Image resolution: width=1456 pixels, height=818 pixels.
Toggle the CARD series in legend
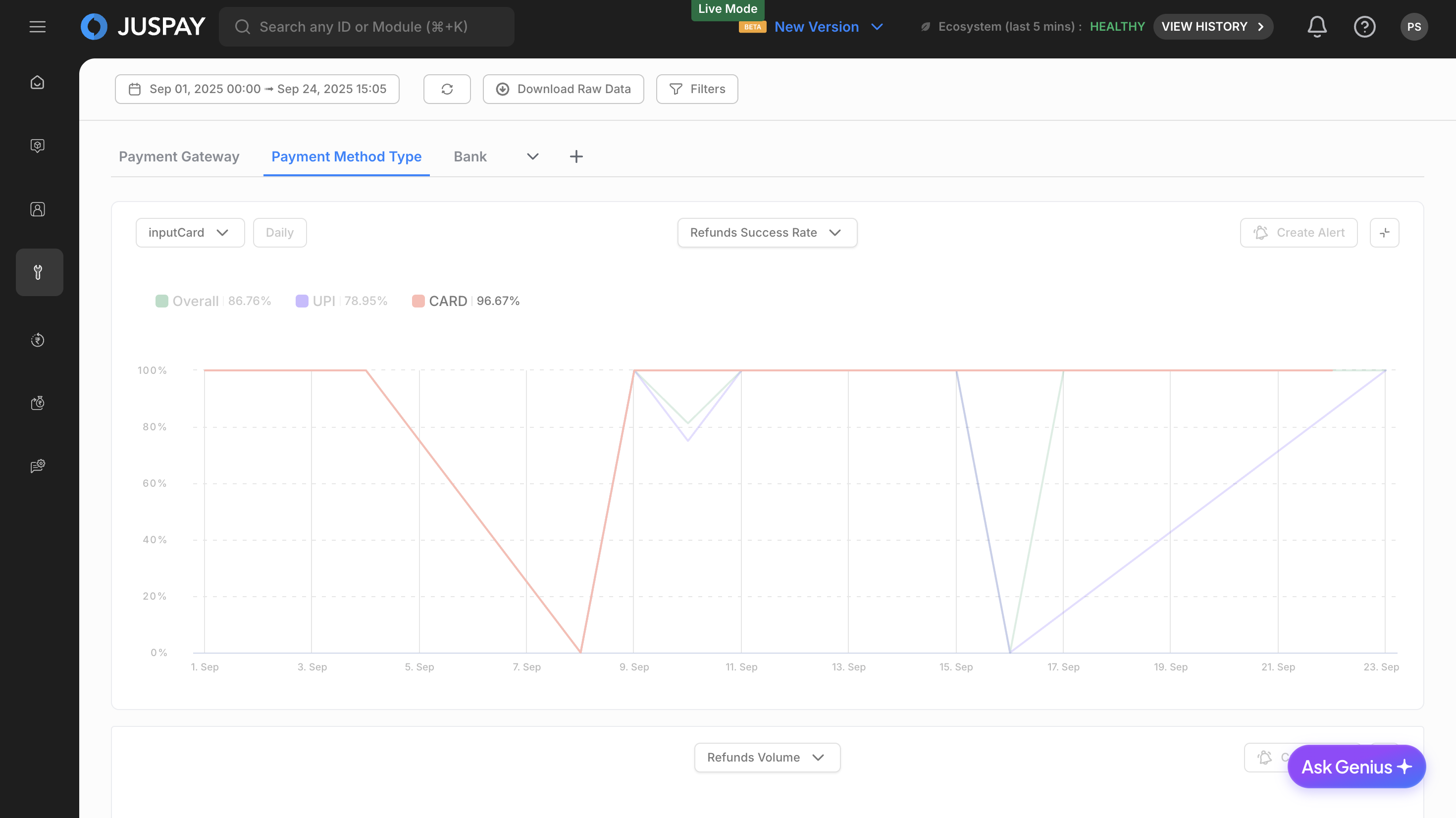(447, 301)
